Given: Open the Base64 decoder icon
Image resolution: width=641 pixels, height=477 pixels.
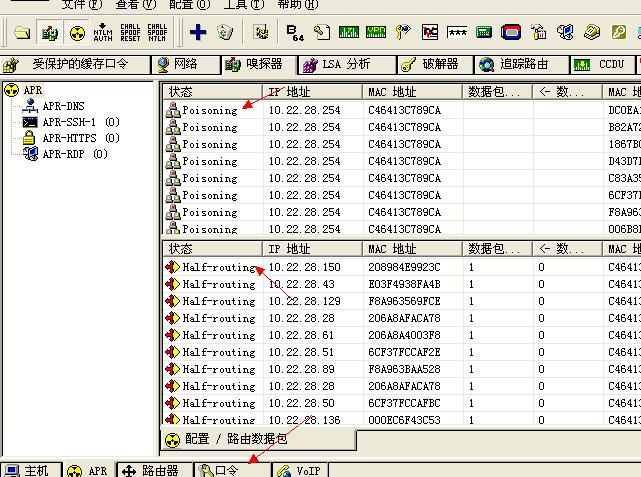Looking at the screenshot, I should click(295, 33).
